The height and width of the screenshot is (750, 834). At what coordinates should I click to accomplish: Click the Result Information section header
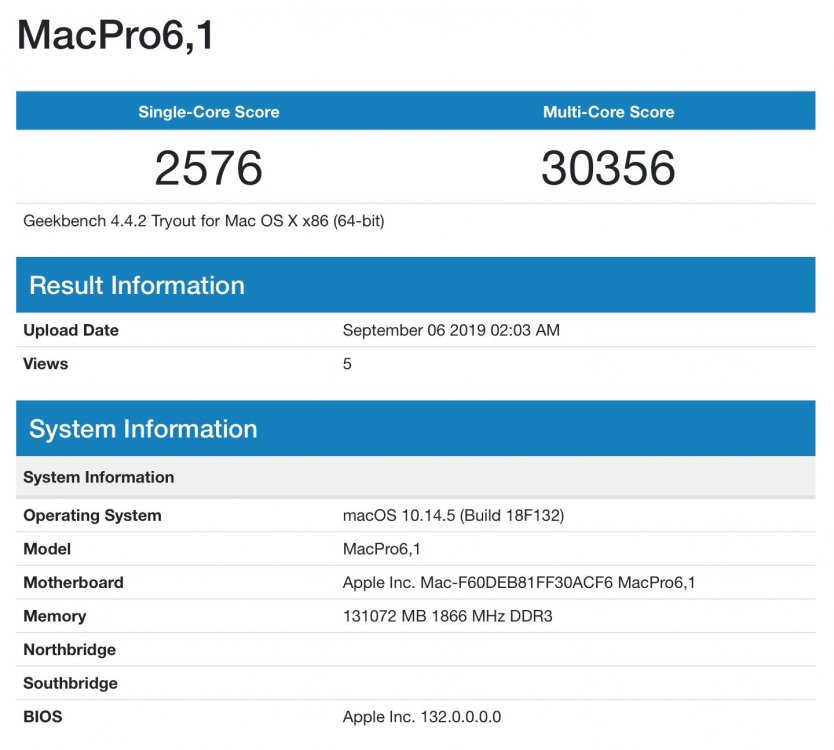click(x=415, y=285)
